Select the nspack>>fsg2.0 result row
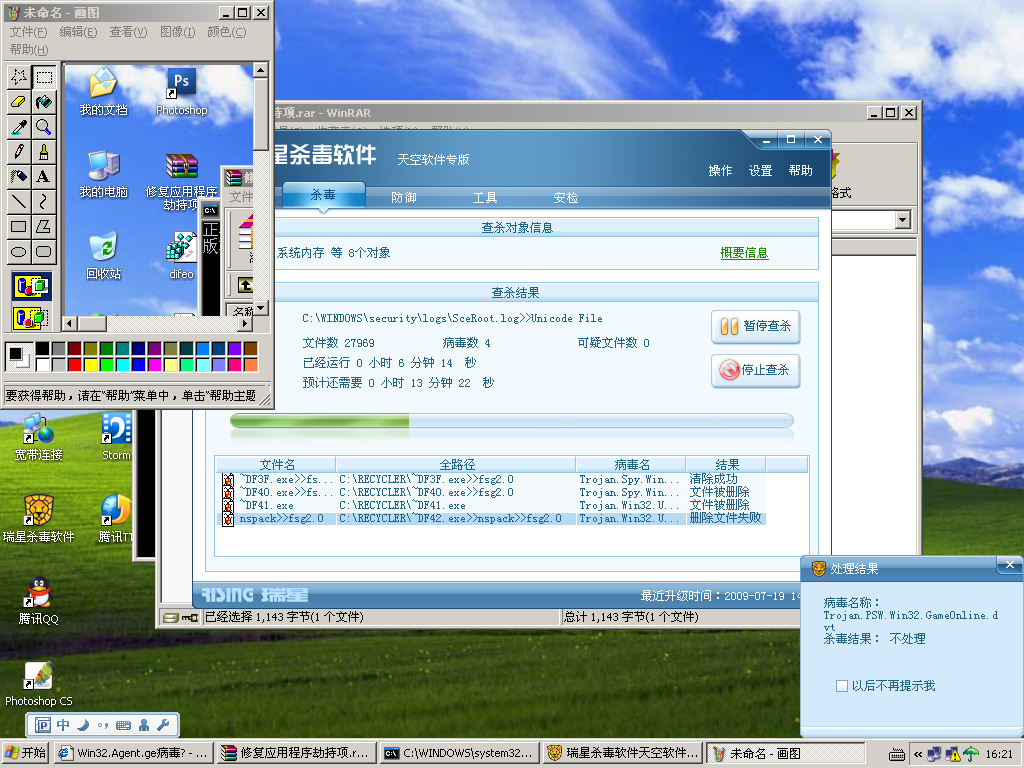Image resolution: width=1024 pixels, height=768 pixels. [x=493, y=519]
